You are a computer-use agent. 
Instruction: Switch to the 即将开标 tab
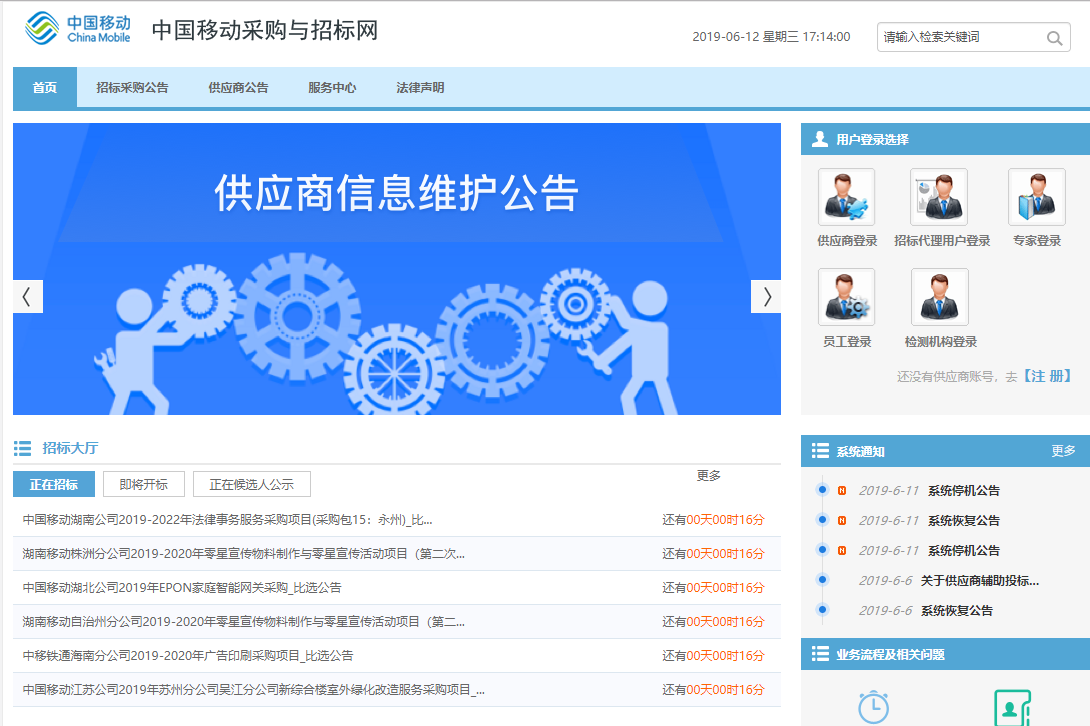click(x=144, y=484)
